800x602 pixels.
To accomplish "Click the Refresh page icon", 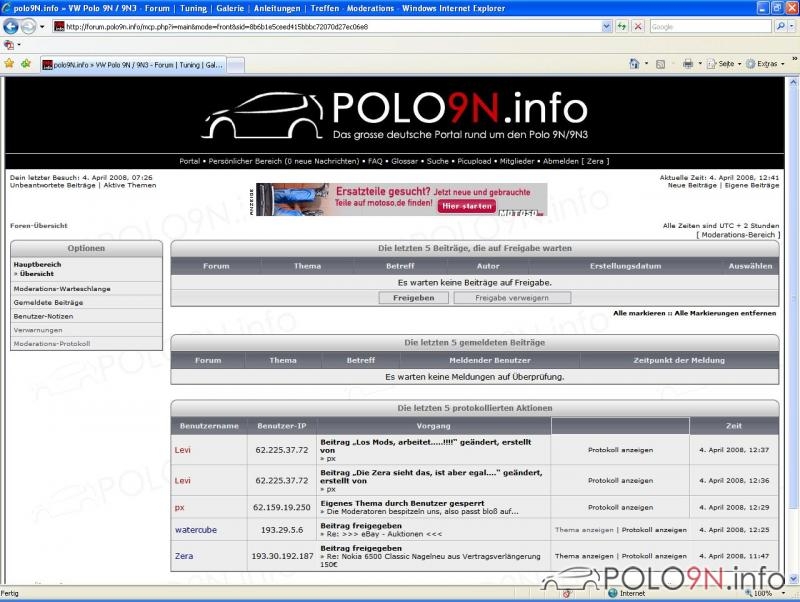I will (x=620, y=27).
